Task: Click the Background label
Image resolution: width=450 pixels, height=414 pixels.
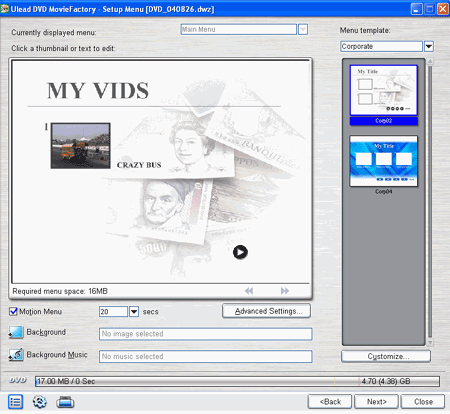Action: [x=46, y=332]
